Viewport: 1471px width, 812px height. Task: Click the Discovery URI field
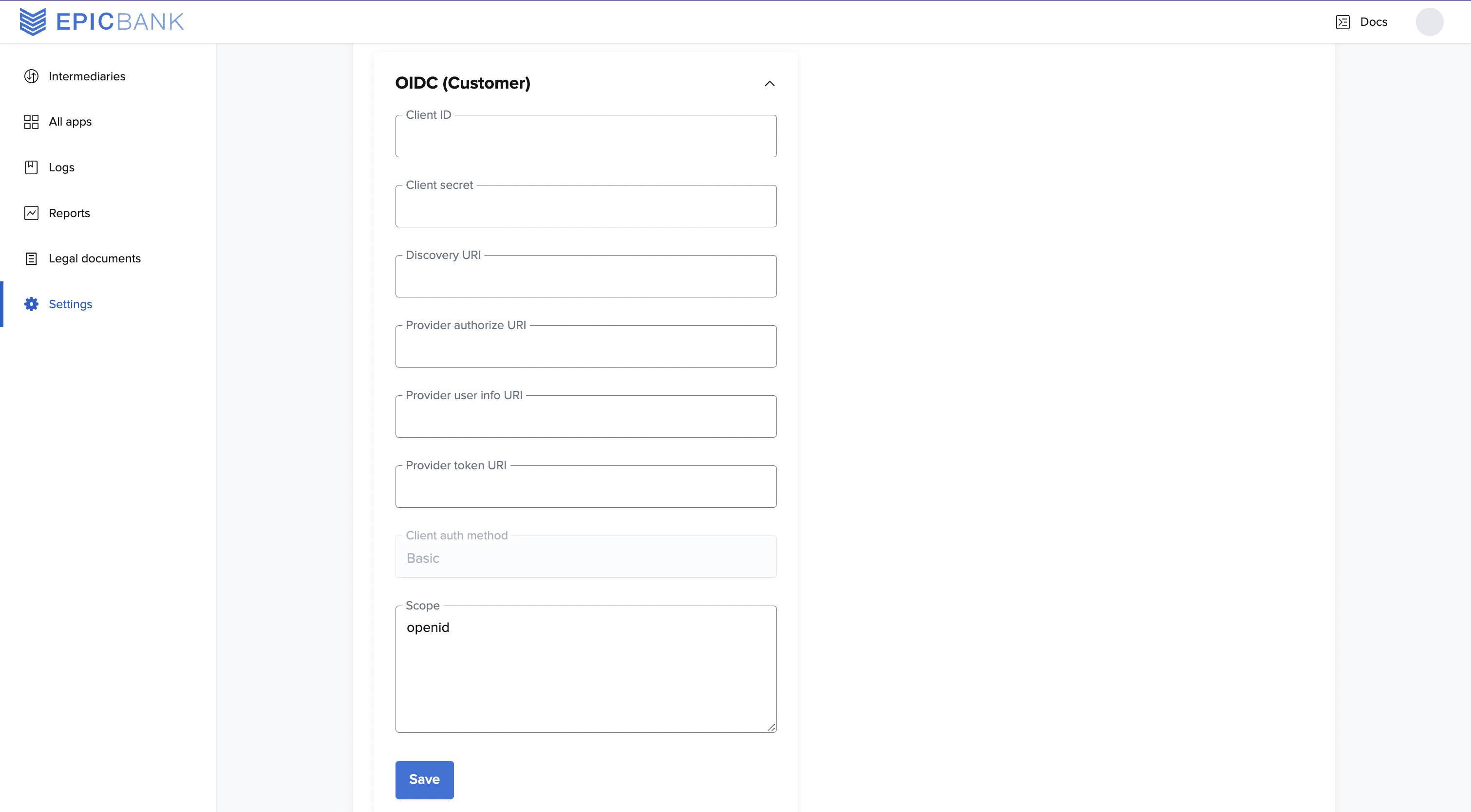[586, 276]
